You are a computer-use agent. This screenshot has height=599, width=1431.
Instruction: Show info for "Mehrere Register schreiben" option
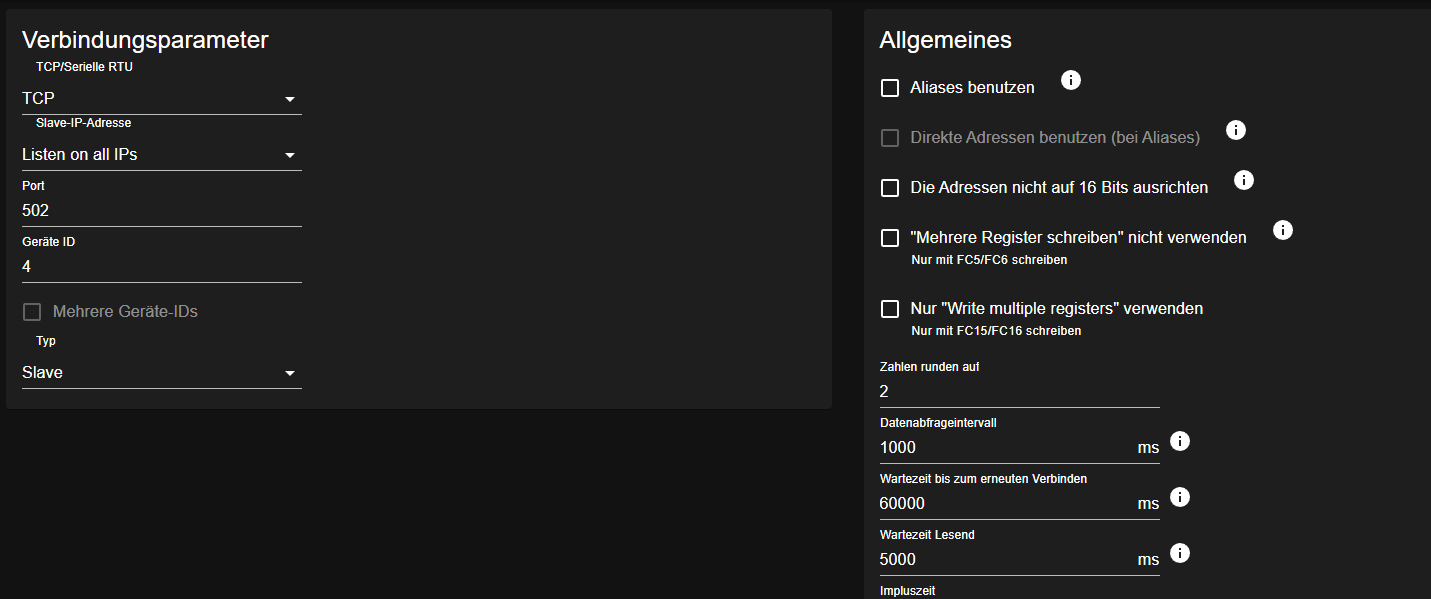(1283, 230)
